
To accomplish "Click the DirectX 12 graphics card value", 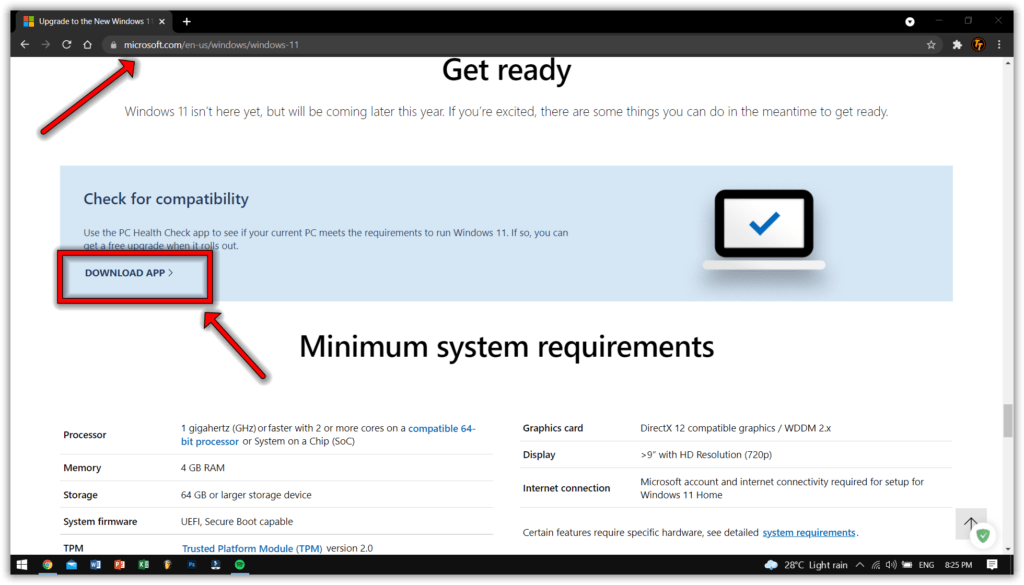I will 735,428.
